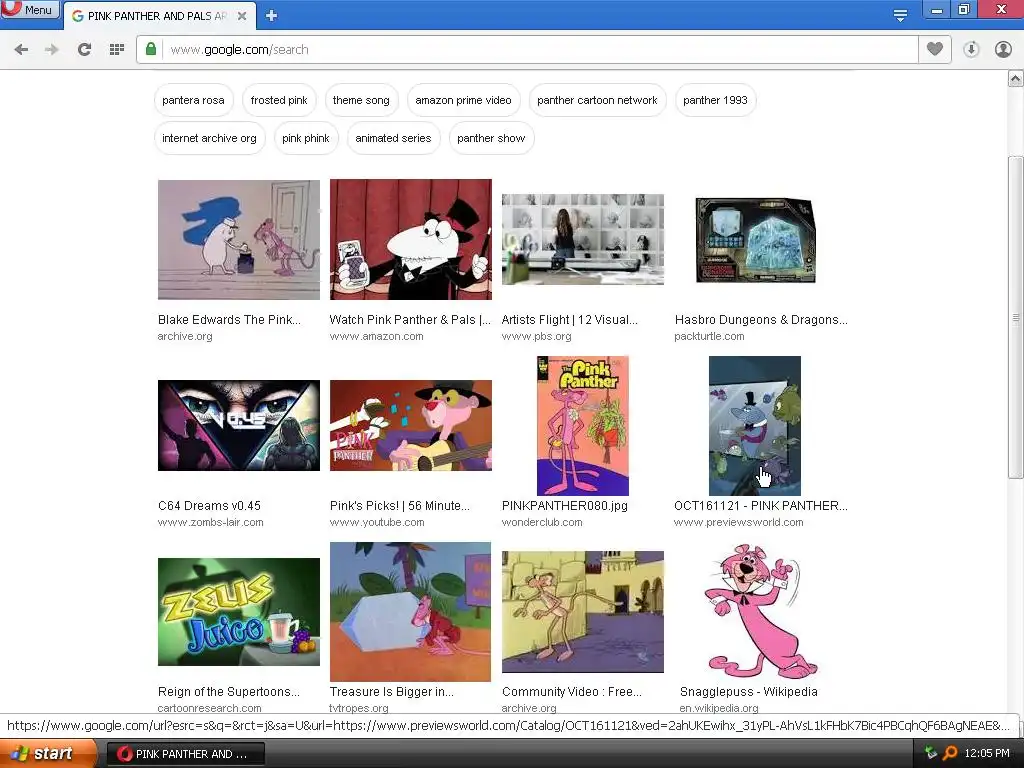Open the Windows Start button
Screen dimensions: 1024x768
[x=46, y=754]
